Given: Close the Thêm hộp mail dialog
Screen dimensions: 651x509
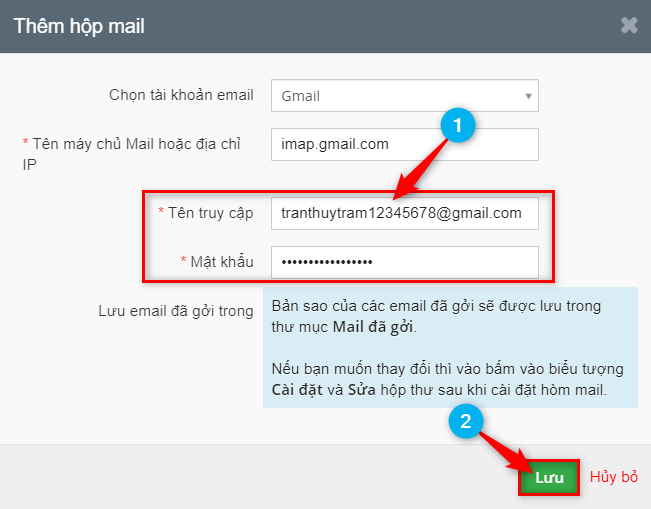Looking at the screenshot, I should point(629,26).
